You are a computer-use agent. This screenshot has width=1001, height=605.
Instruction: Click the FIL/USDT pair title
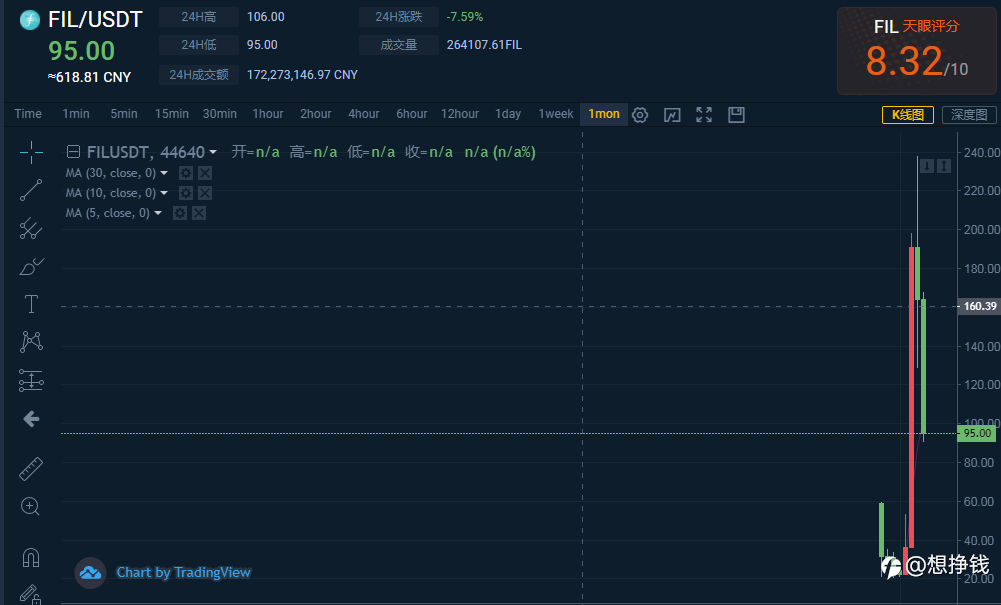(x=95, y=19)
